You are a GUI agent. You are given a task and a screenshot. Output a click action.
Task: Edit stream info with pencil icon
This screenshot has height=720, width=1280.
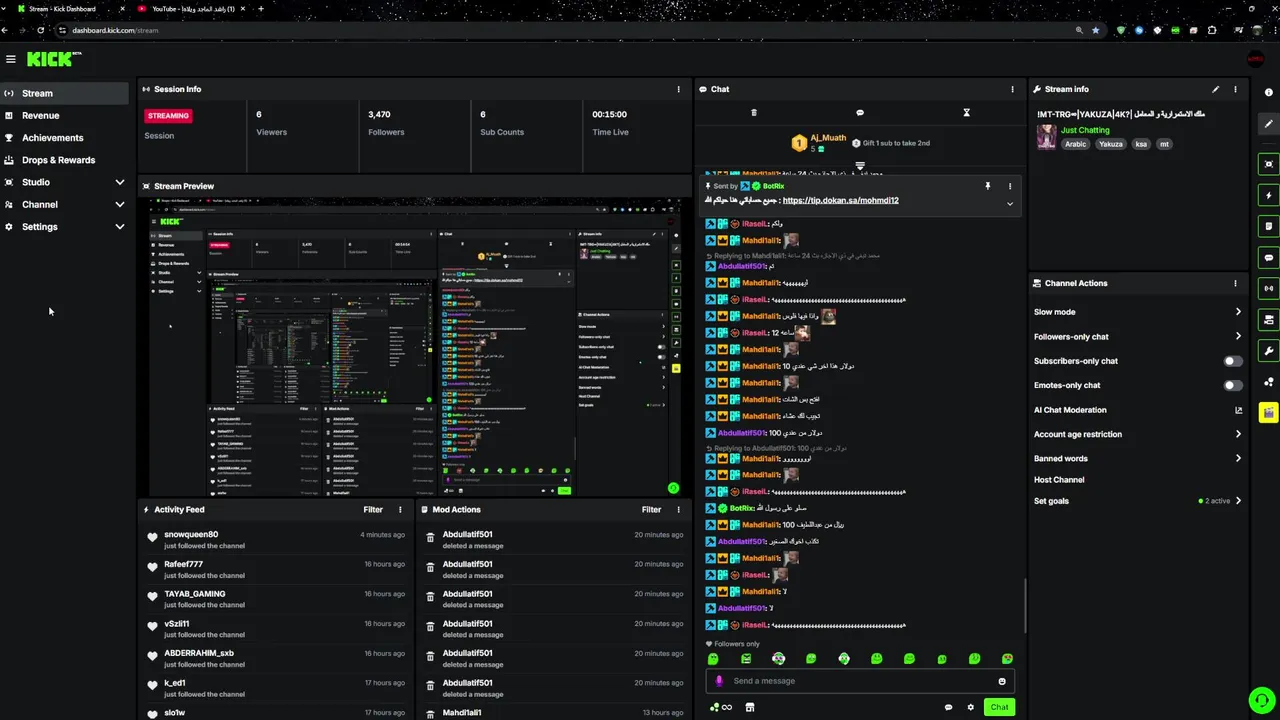pos(1216,89)
